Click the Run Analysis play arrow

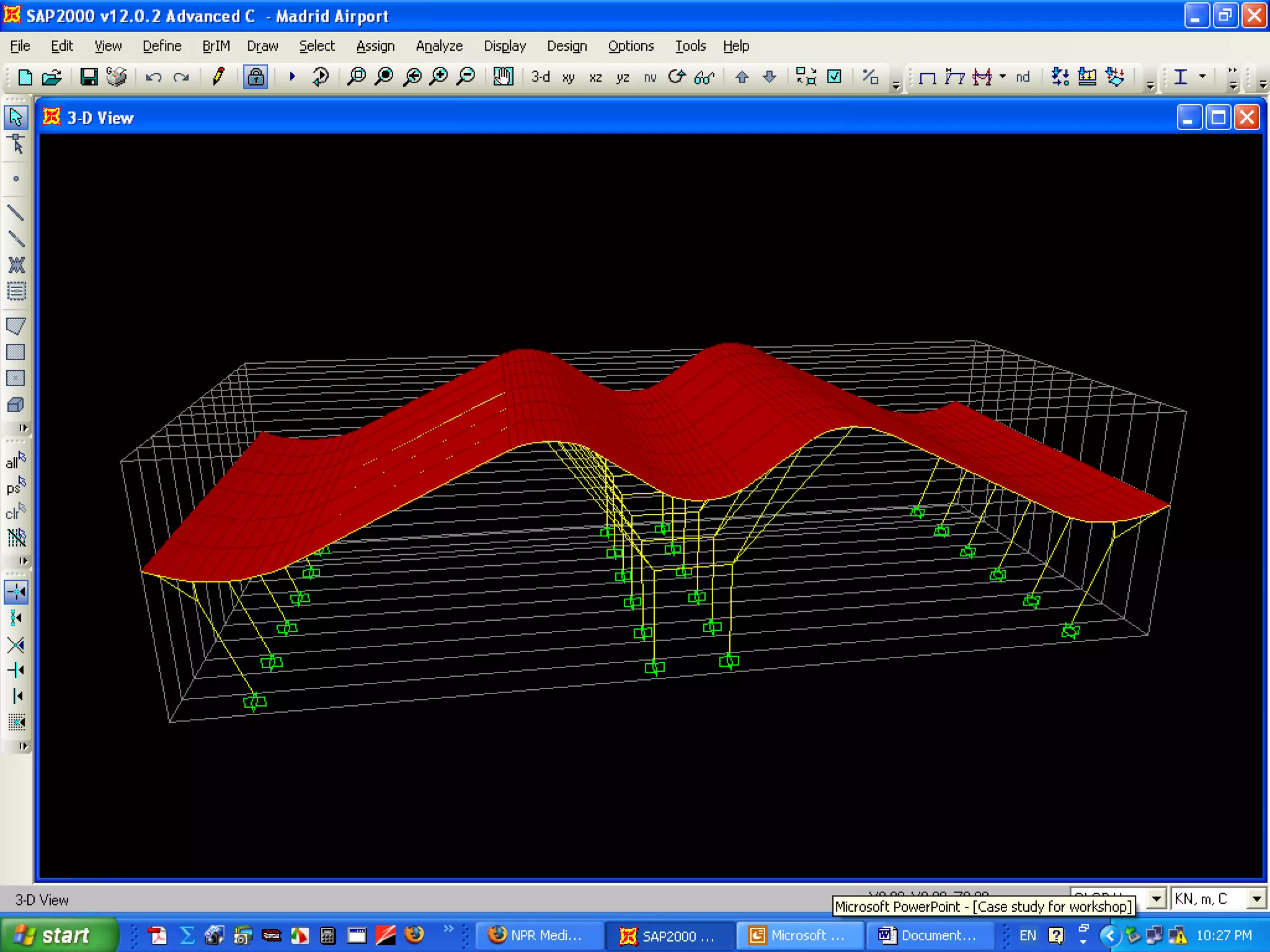(x=292, y=77)
